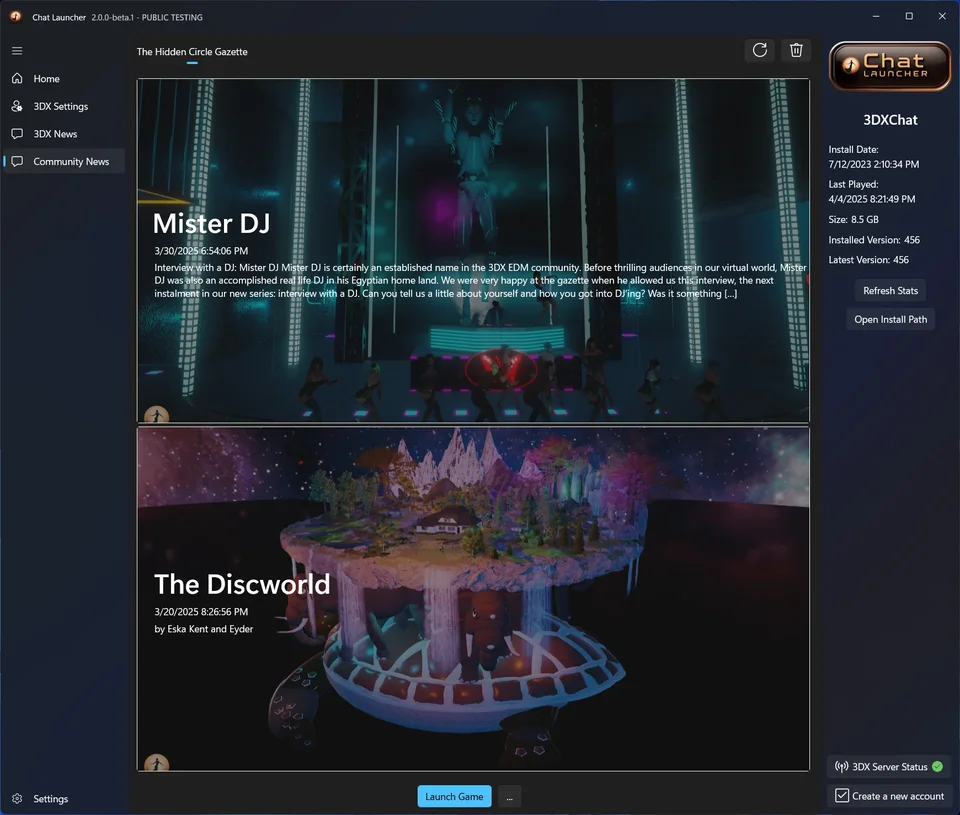Click The Discworld headline
The width and height of the screenshot is (960, 815).
point(242,584)
